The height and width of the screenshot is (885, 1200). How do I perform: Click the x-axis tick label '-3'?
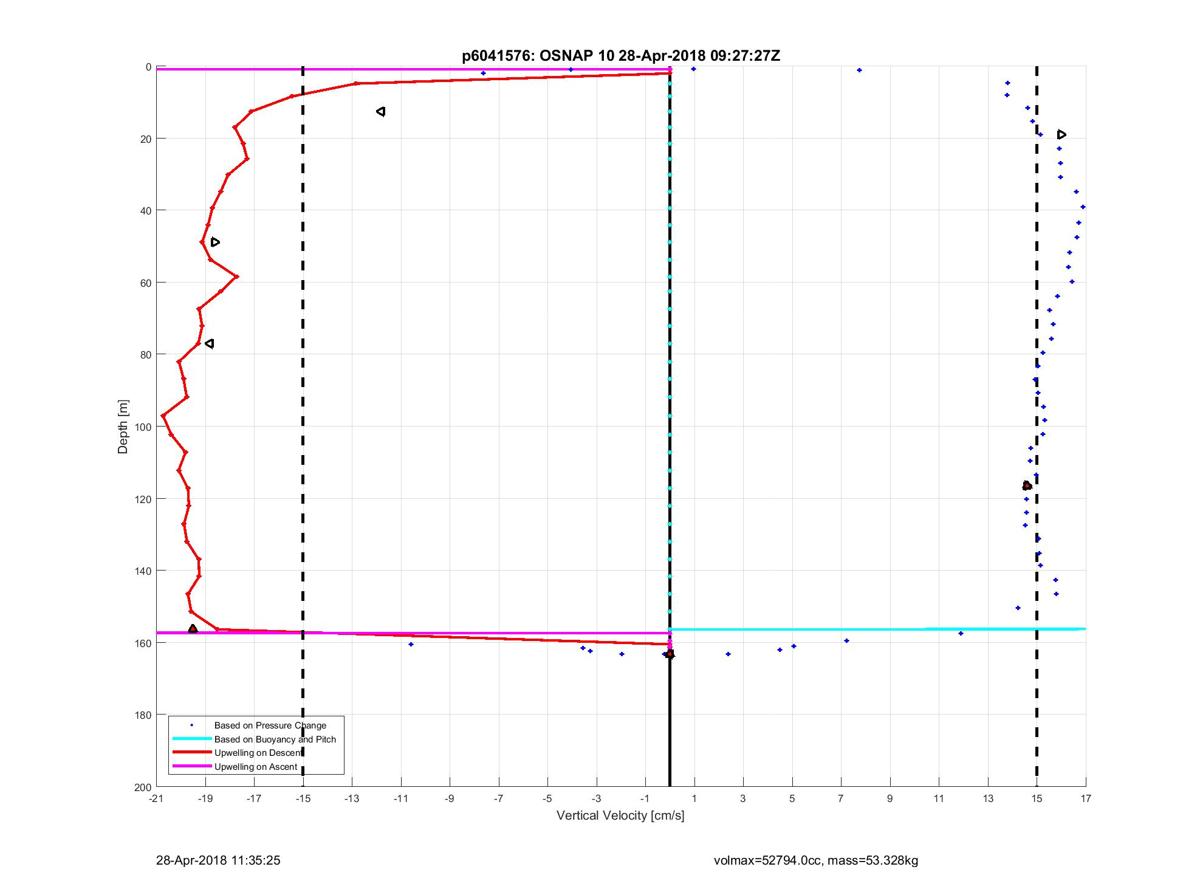pyautogui.click(x=596, y=799)
